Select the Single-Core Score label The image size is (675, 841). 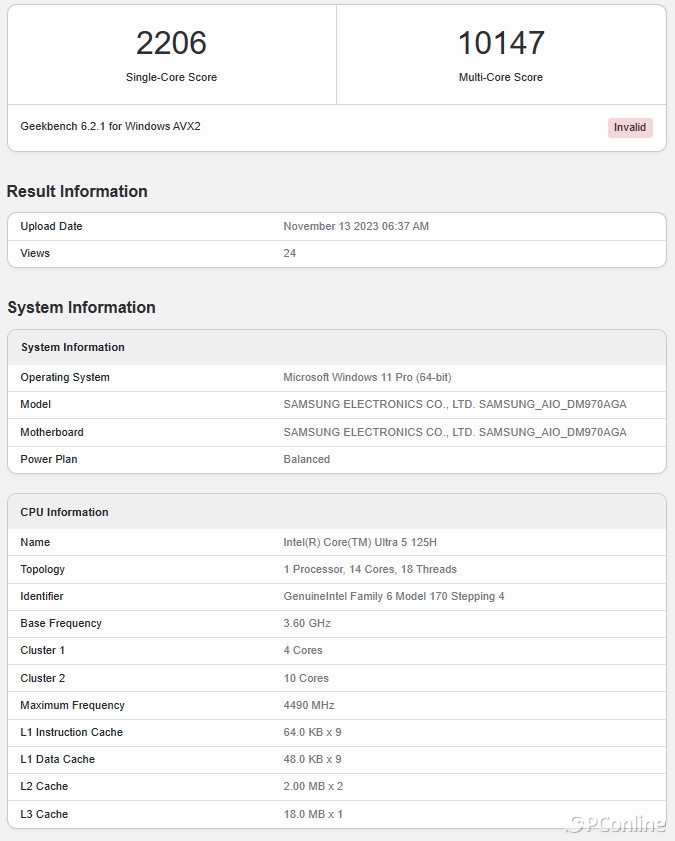(x=171, y=77)
